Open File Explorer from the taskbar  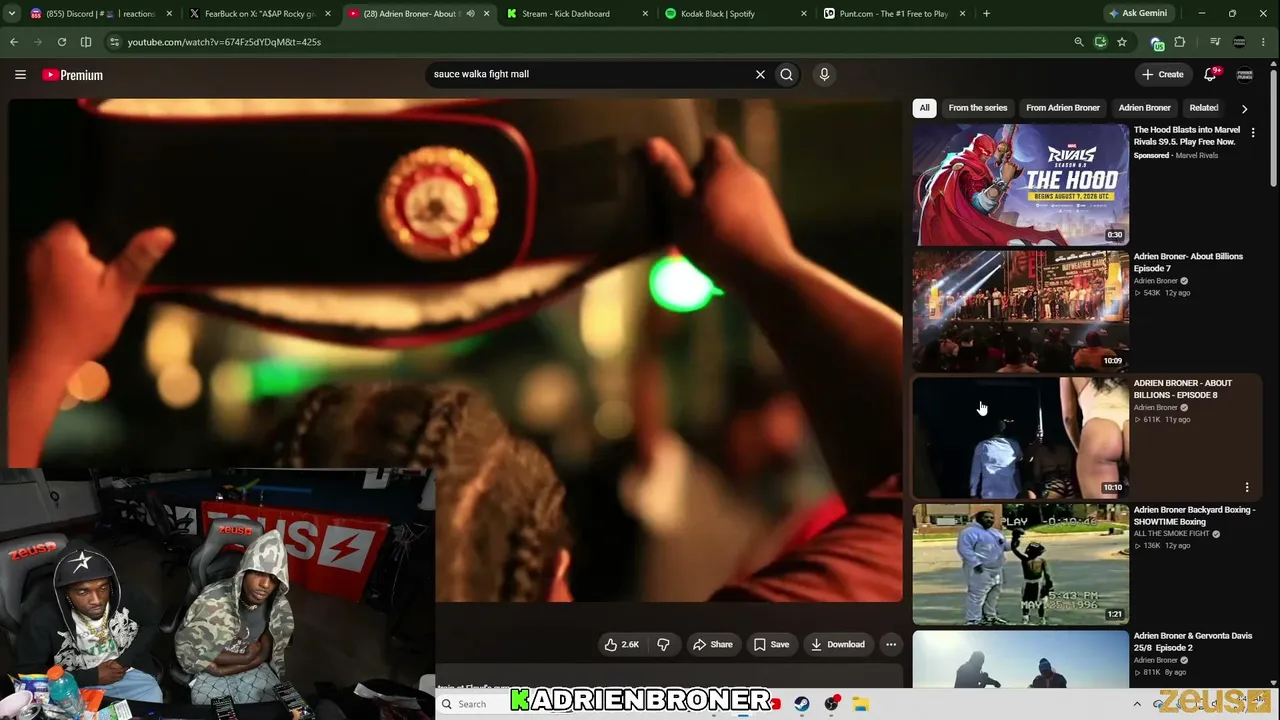click(860, 704)
